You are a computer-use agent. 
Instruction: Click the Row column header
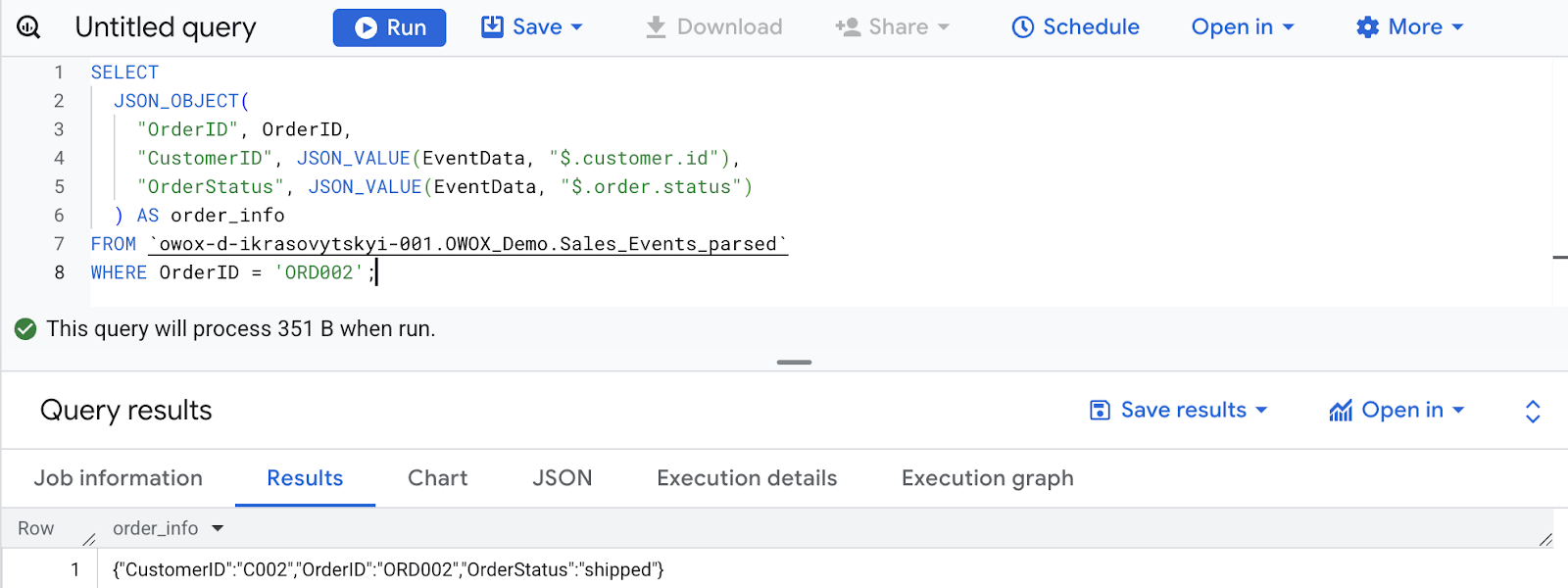tap(36, 529)
